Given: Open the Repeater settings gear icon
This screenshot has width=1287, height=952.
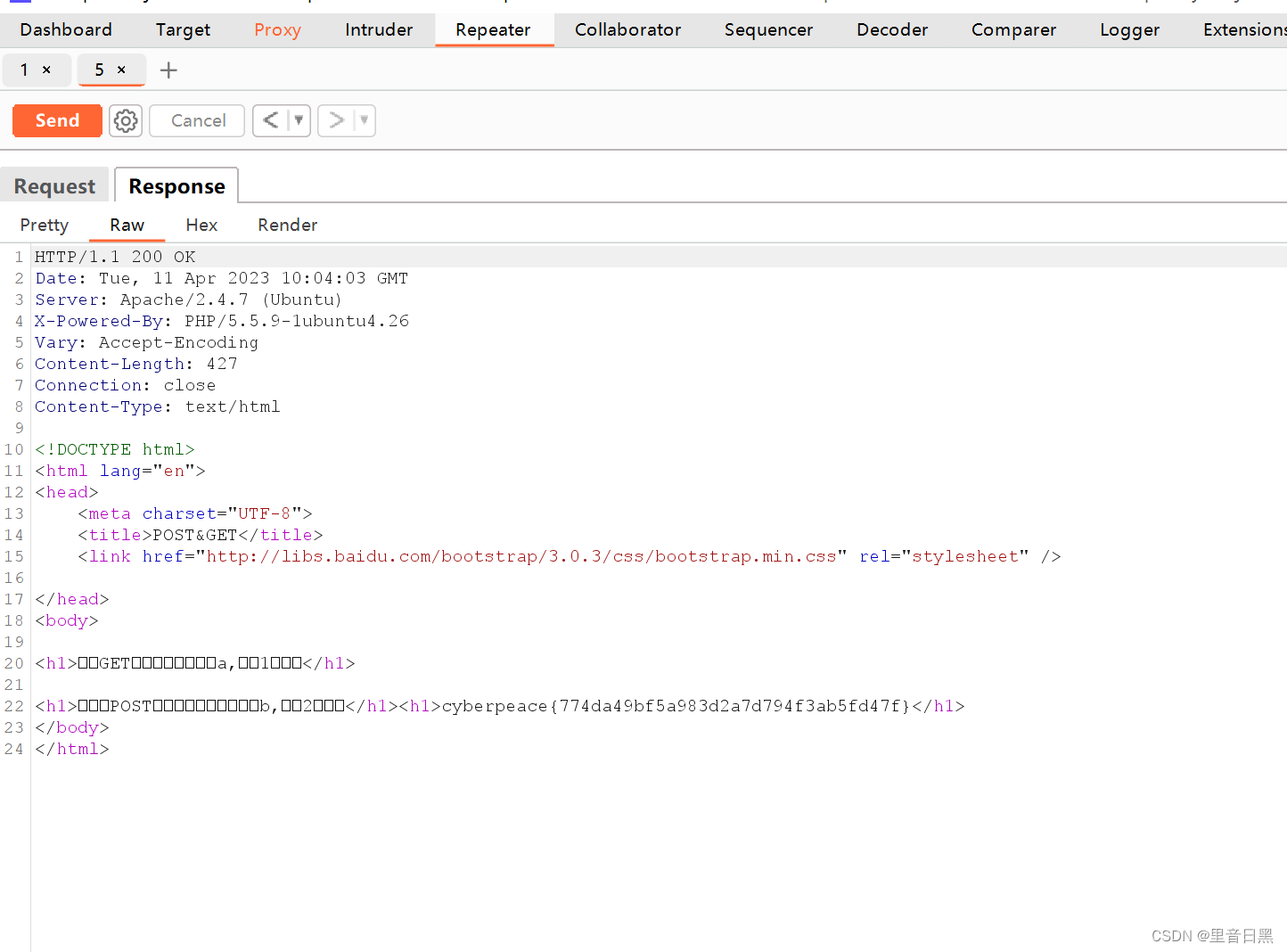Looking at the screenshot, I should (126, 120).
